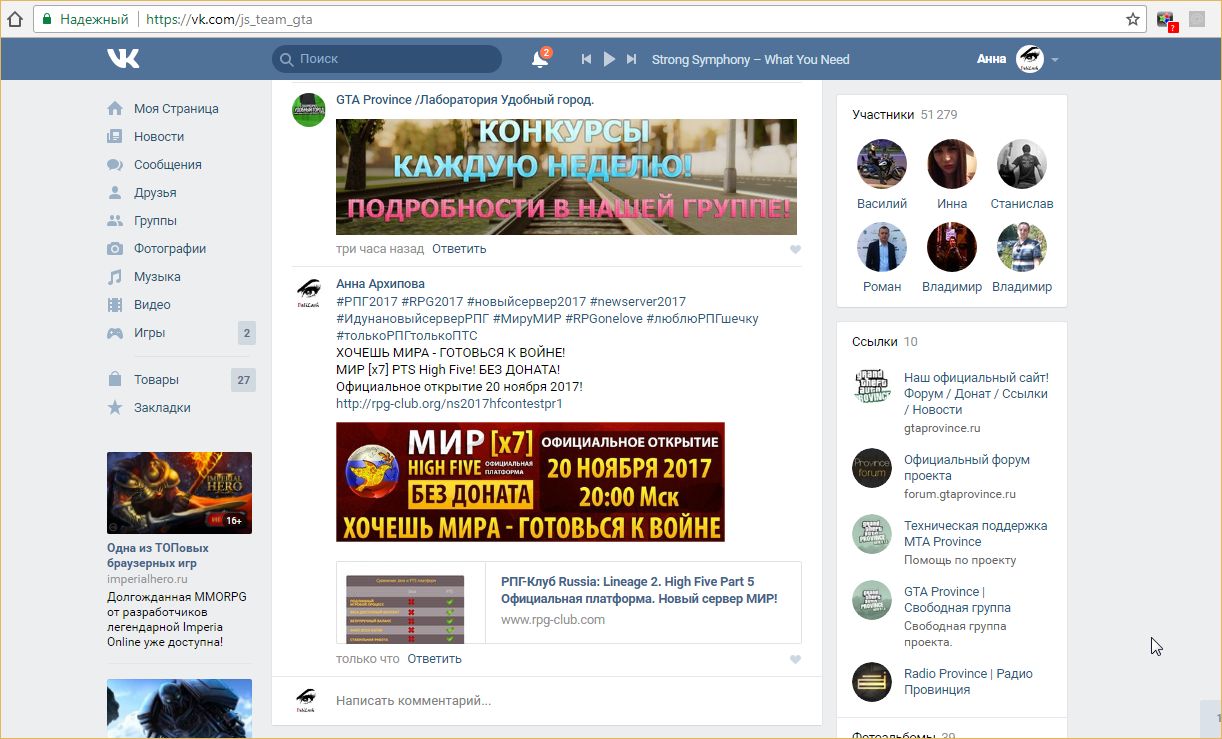Viewport: 1222px width, 739px height.
Task: Open the notifications bell
Action: (539, 60)
